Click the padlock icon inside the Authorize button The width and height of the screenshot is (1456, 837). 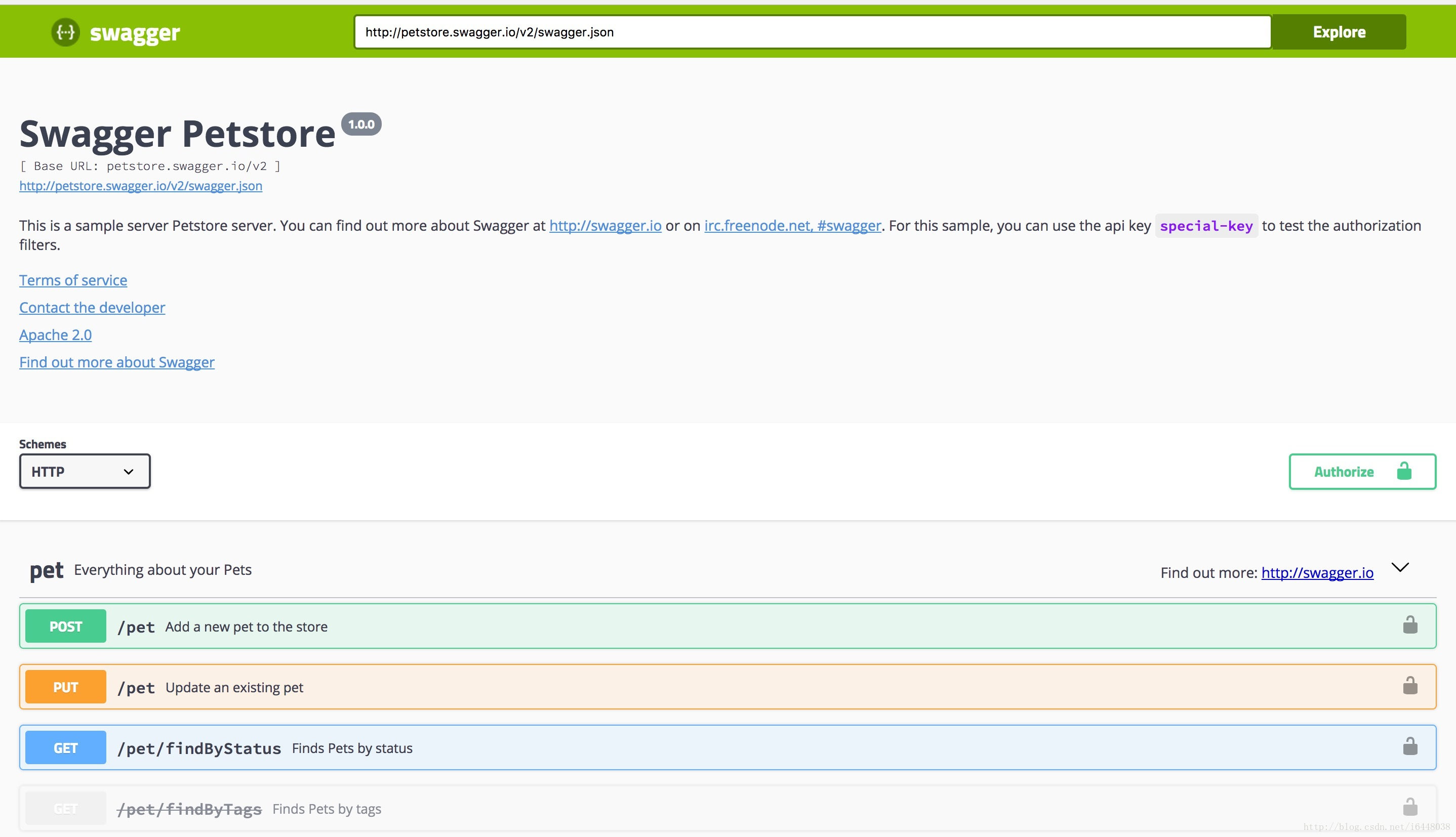1404,471
